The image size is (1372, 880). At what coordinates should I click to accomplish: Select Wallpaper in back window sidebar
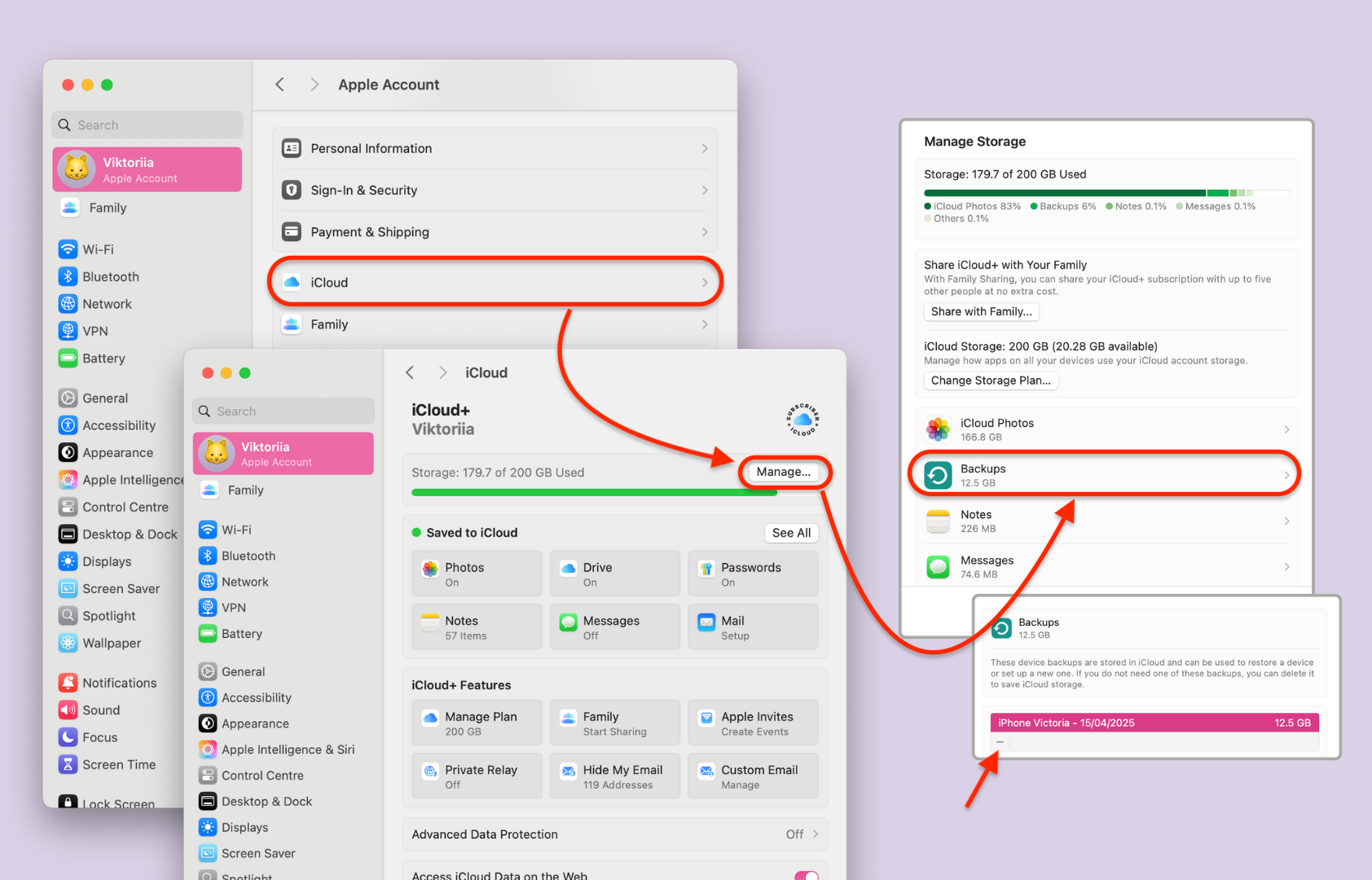[100, 643]
